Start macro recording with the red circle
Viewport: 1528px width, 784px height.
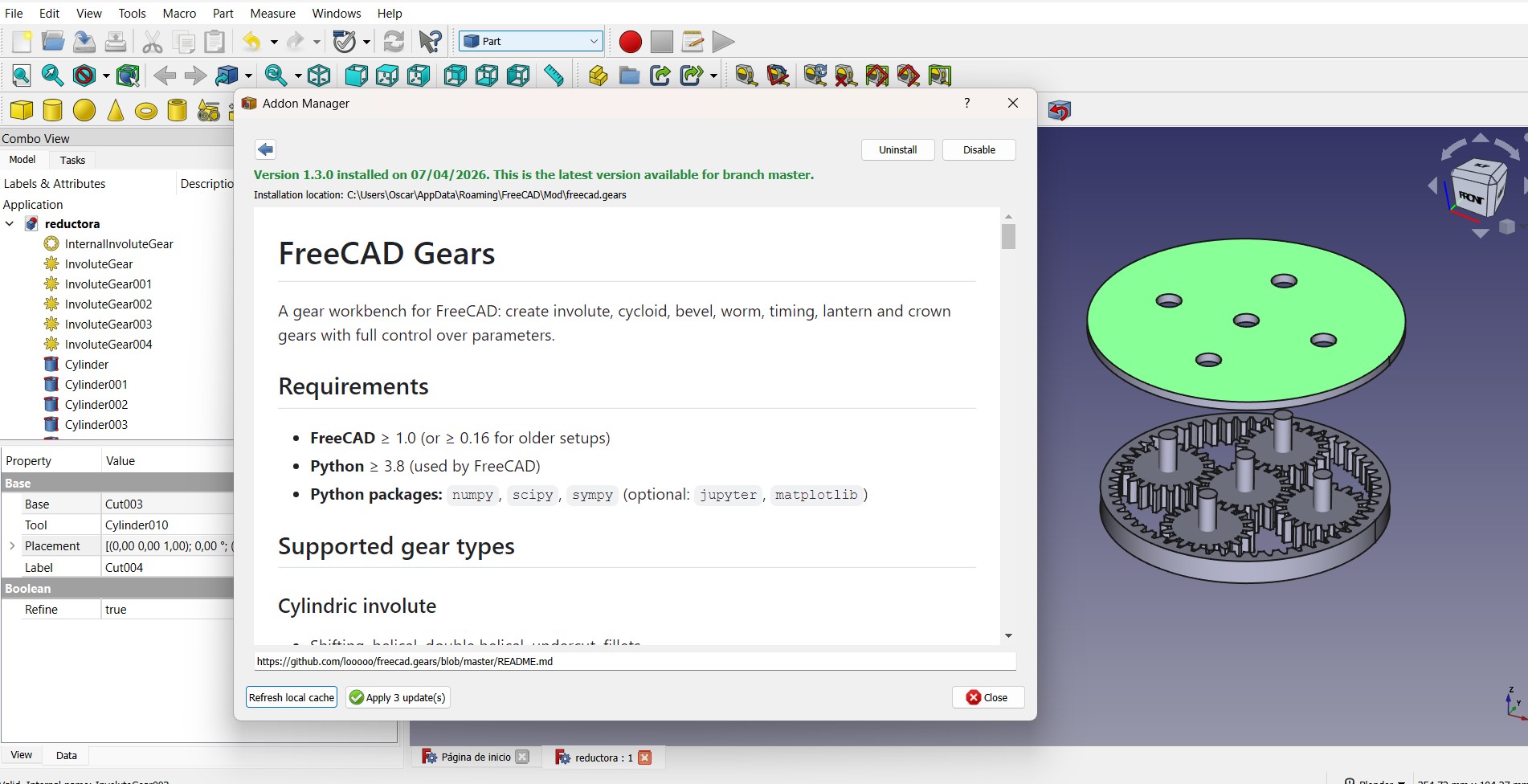(631, 41)
